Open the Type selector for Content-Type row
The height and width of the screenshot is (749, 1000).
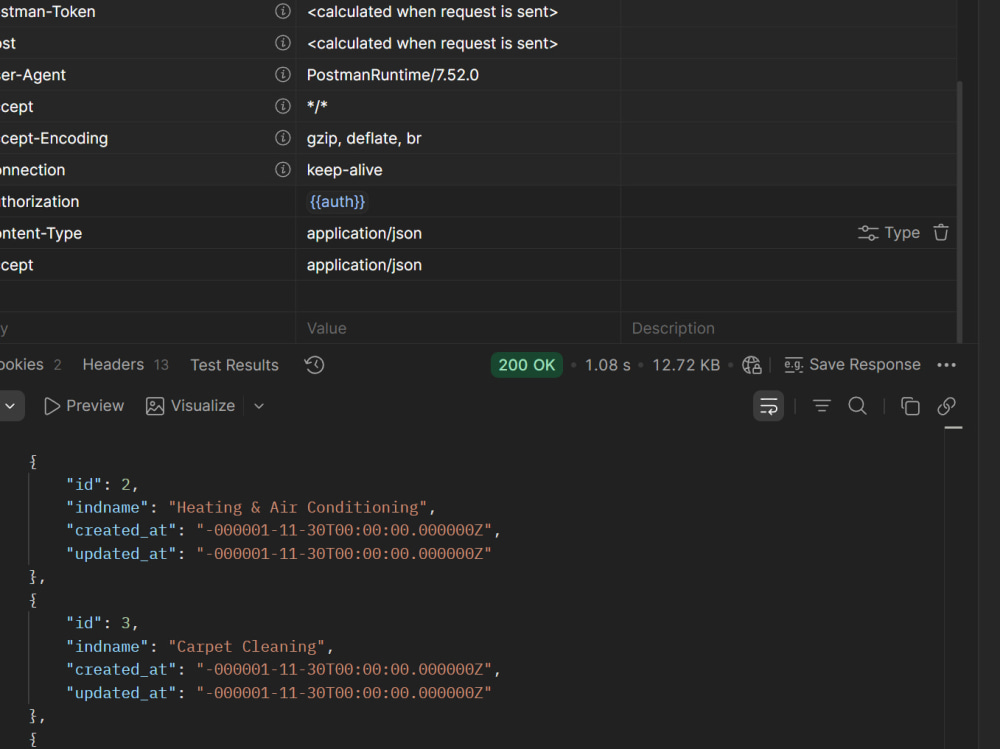[888, 233]
